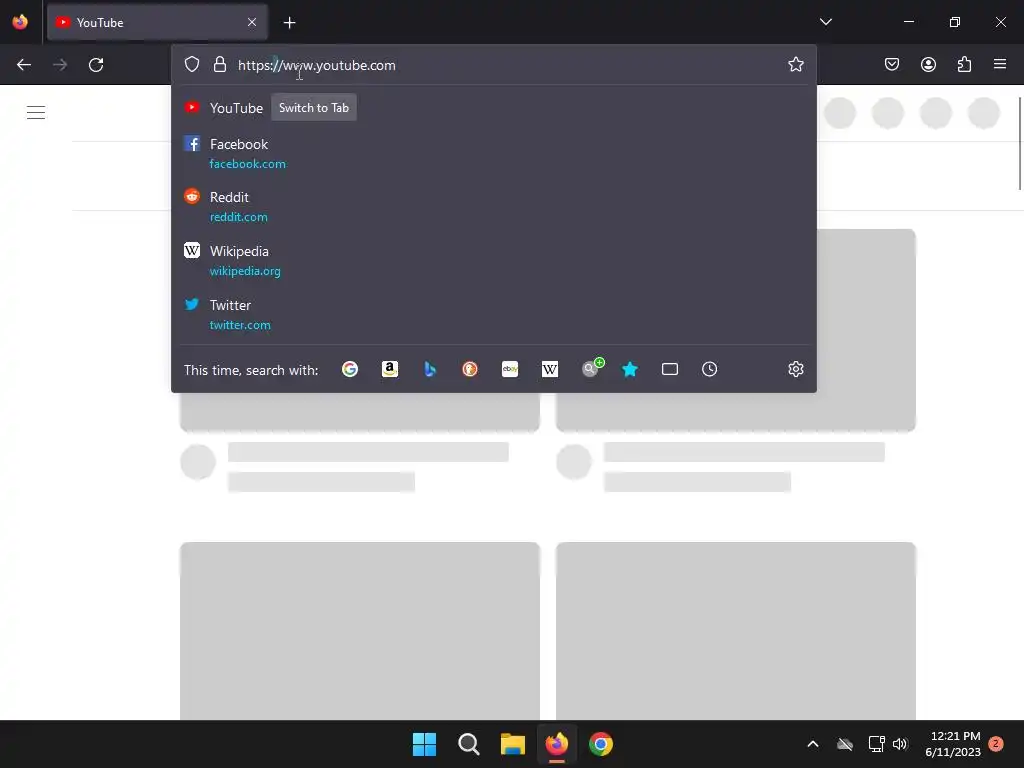Open the volume speaker tray icon
The height and width of the screenshot is (768, 1024).
tap(901, 744)
